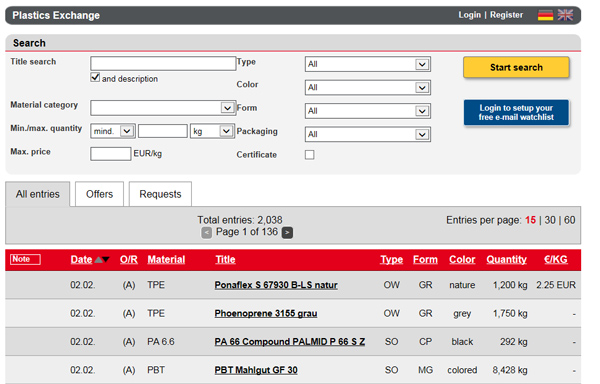Screen dimensions: 600x384
Task: Click the 'Page 1 of 136' text
Action: tap(247, 232)
